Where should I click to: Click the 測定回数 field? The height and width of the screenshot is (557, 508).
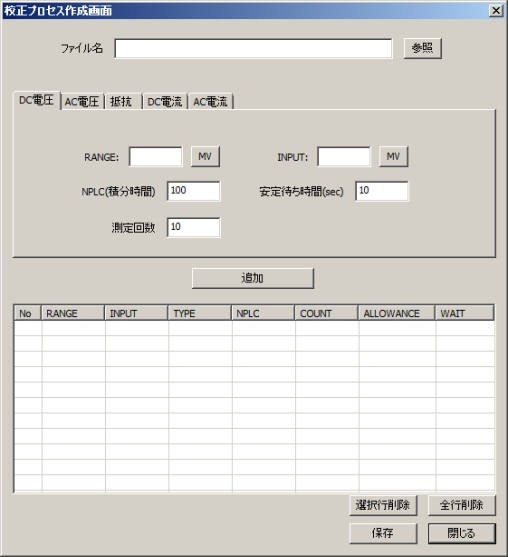tap(194, 227)
